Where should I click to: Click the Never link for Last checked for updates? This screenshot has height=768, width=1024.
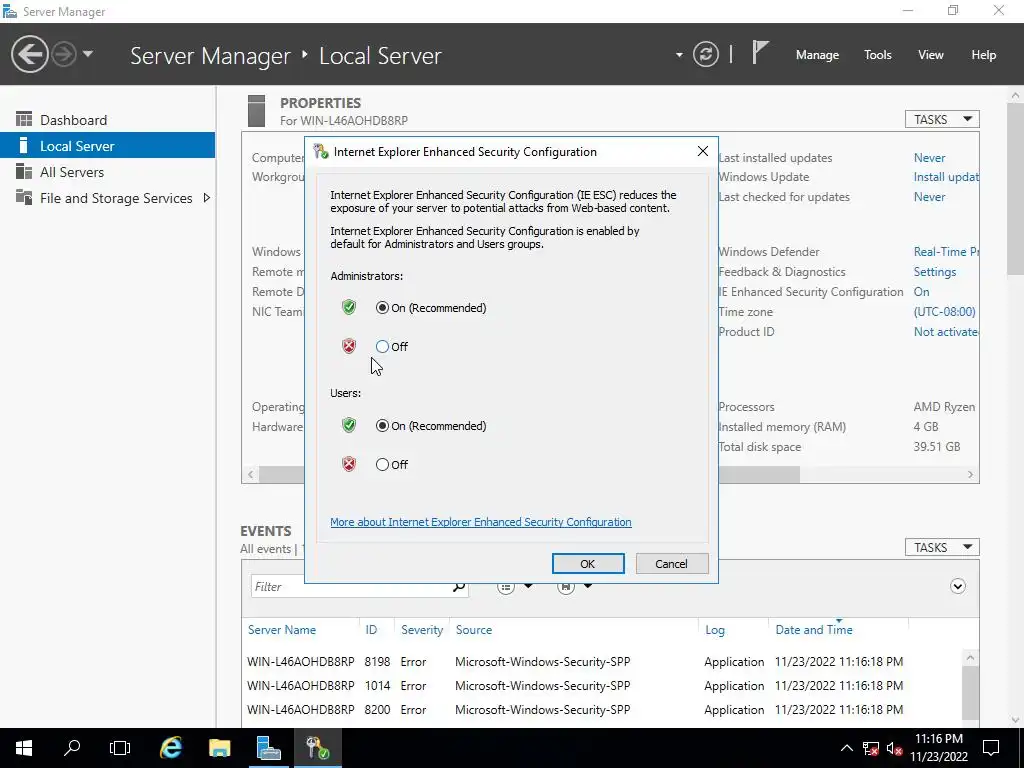[929, 197]
